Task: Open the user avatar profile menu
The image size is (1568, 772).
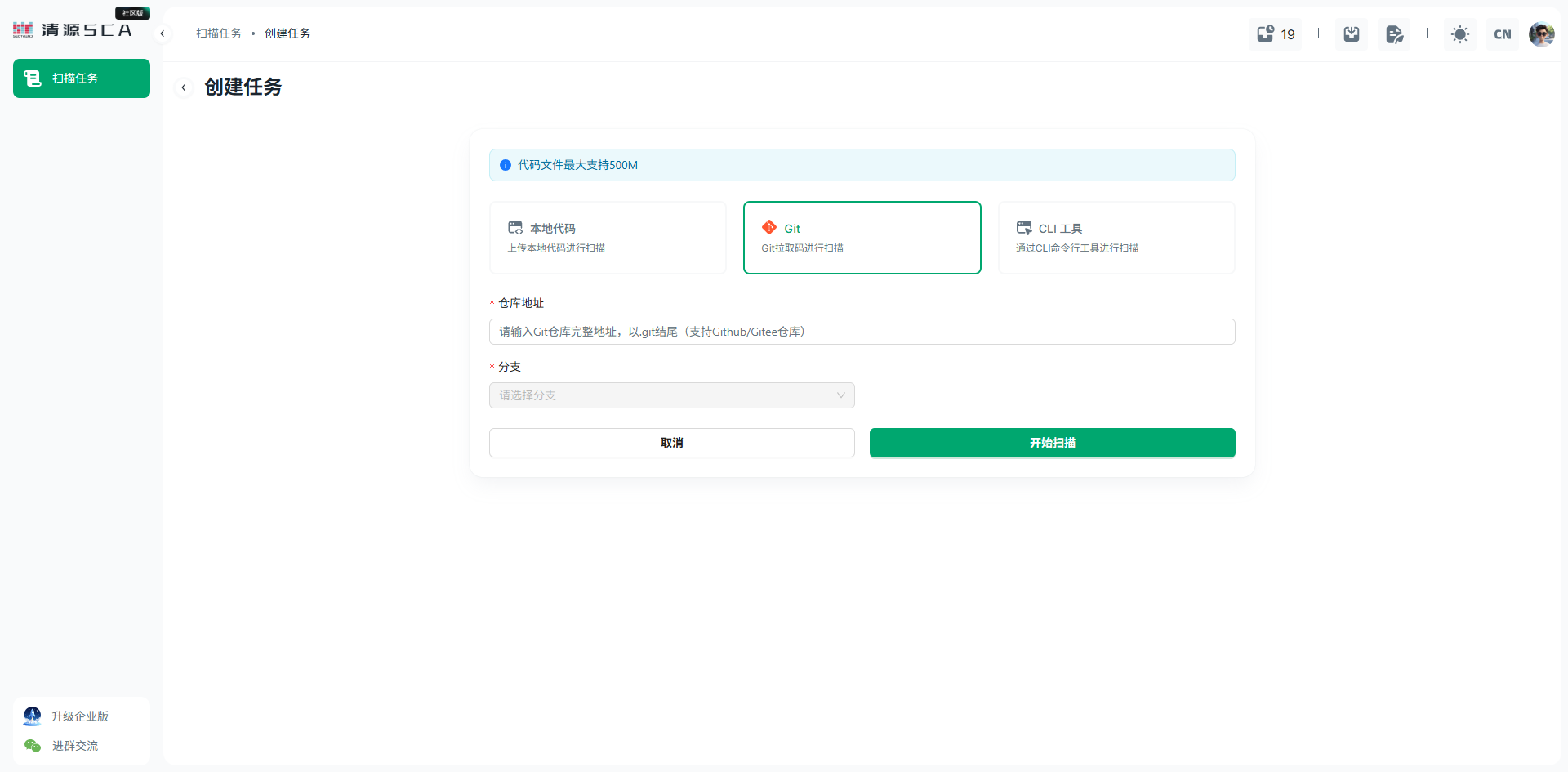Action: tap(1541, 33)
